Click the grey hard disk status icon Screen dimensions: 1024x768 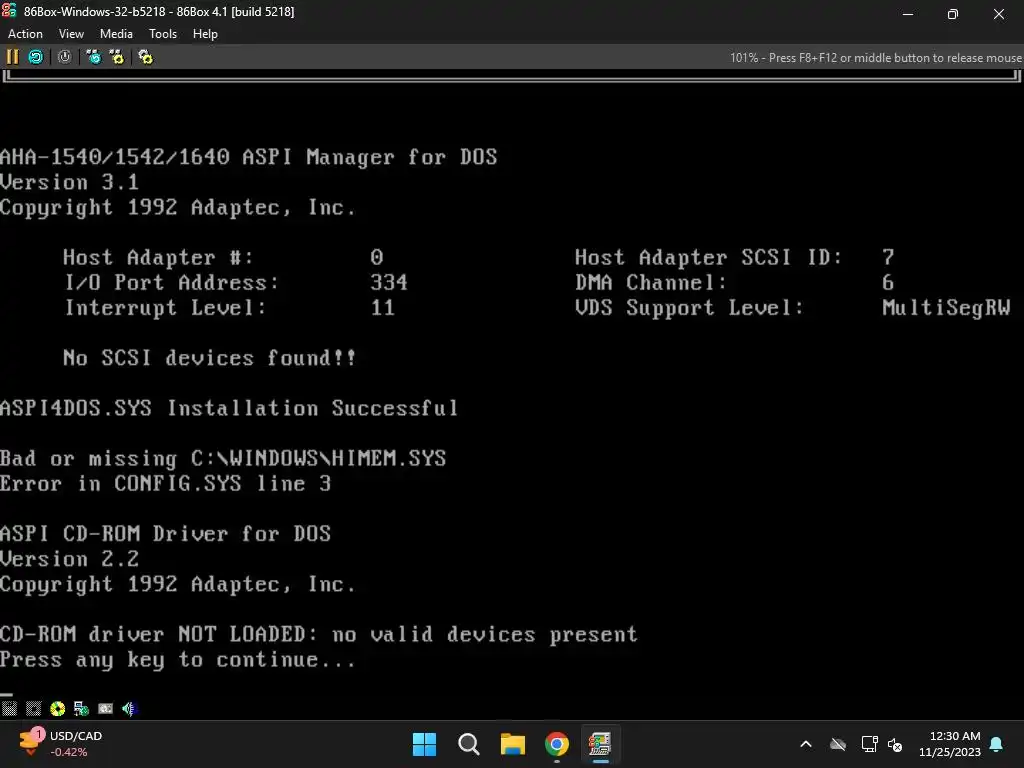105,709
